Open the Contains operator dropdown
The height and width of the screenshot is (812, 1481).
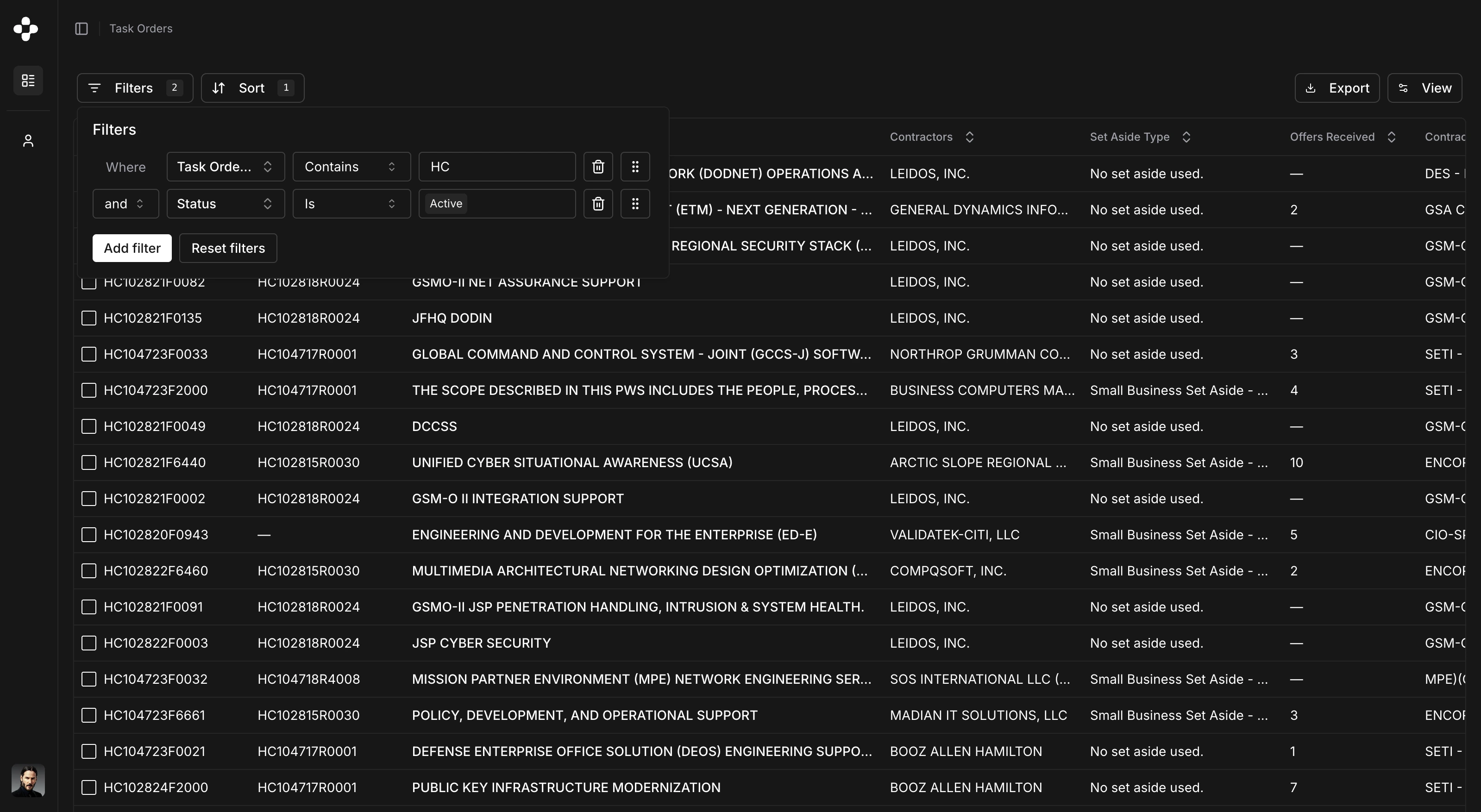pyautogui.click(x=352, y=167)
